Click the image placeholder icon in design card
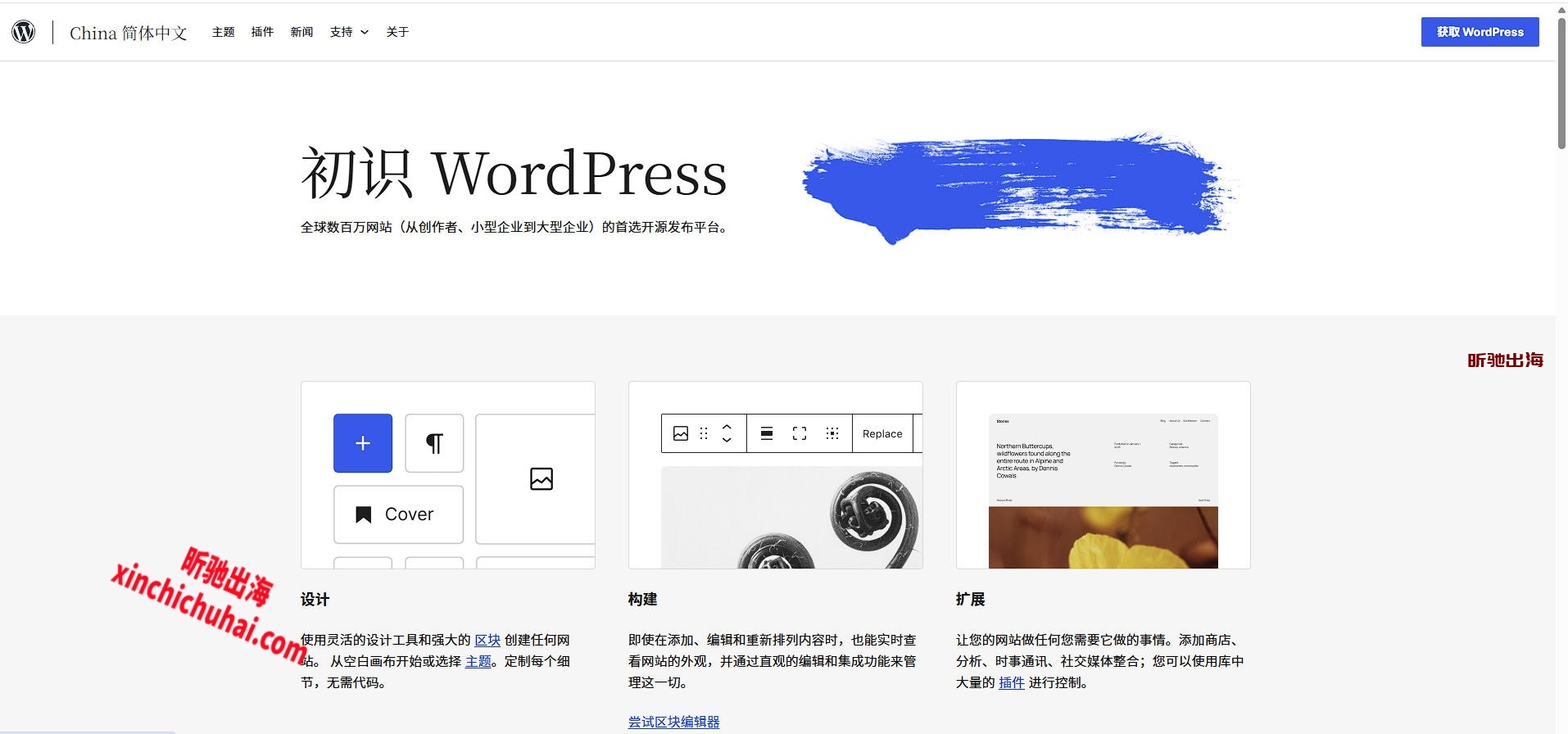Image resolution: width=1568 pixels, height=734 pixels. [x=542, y=478]
